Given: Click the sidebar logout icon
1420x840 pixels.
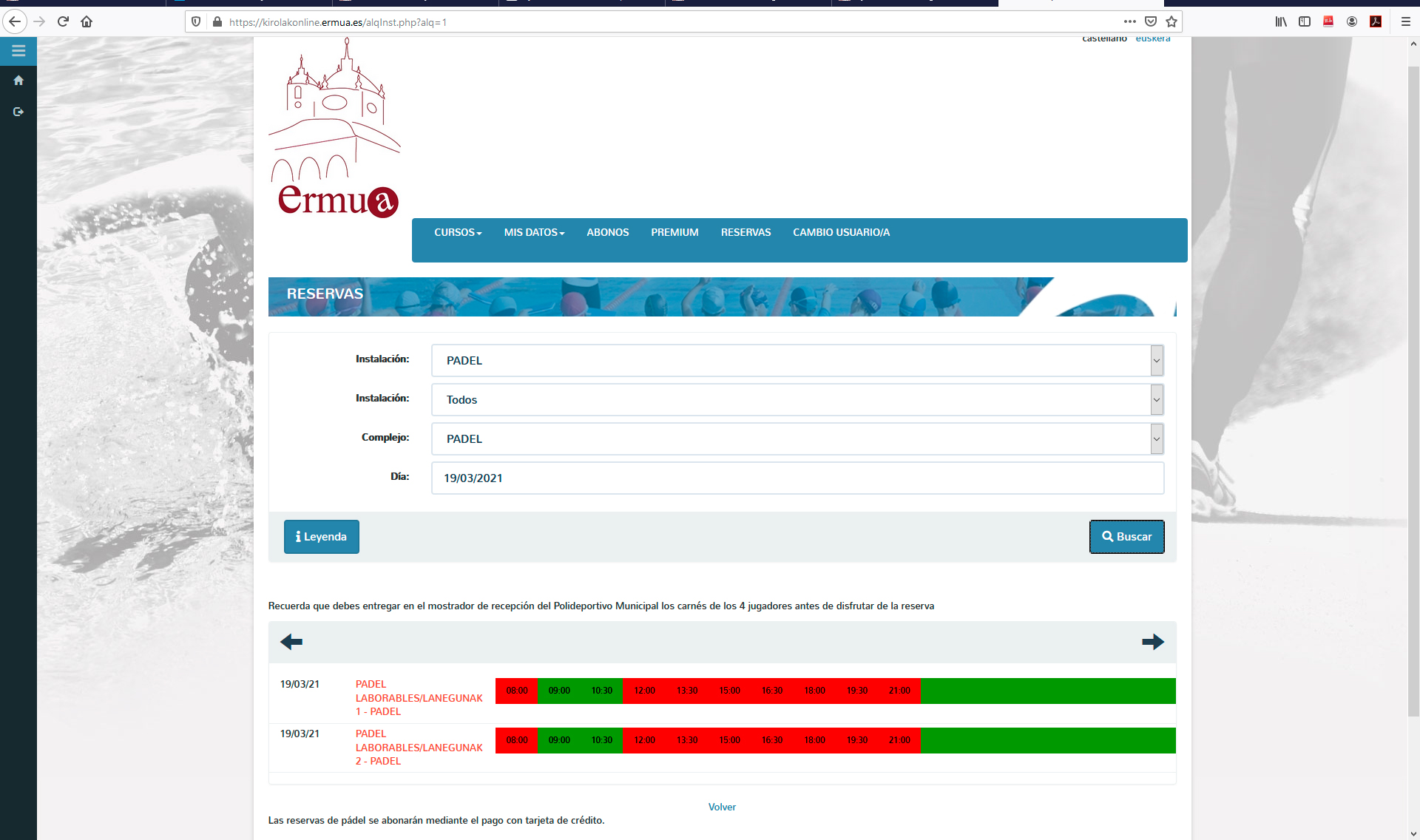Looking at the screenshot, I should pyautogui.click(x=18, y=112).
